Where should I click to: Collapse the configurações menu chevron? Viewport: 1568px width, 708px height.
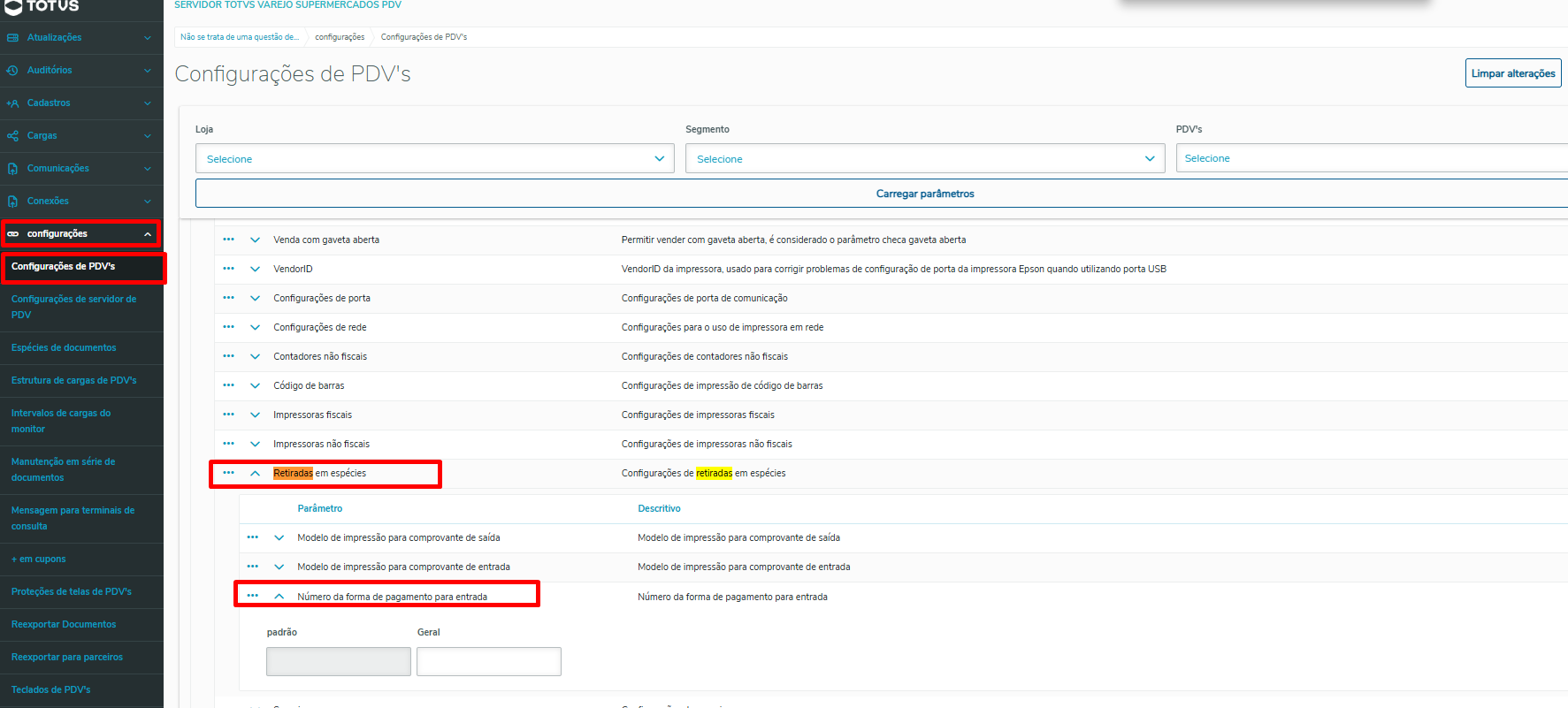[x=148, y=234]
